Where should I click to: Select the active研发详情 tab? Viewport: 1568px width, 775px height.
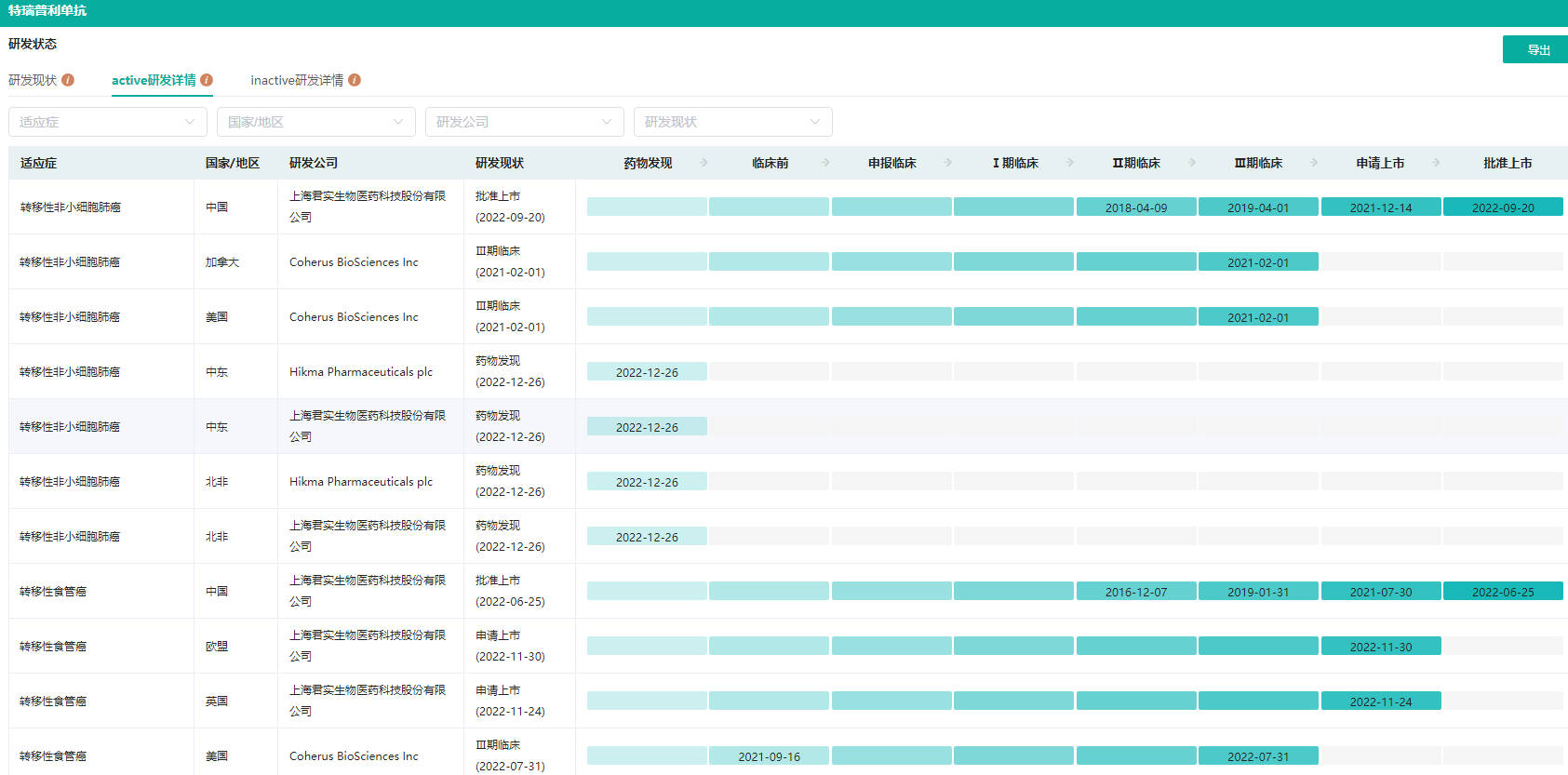coord(154,80)
